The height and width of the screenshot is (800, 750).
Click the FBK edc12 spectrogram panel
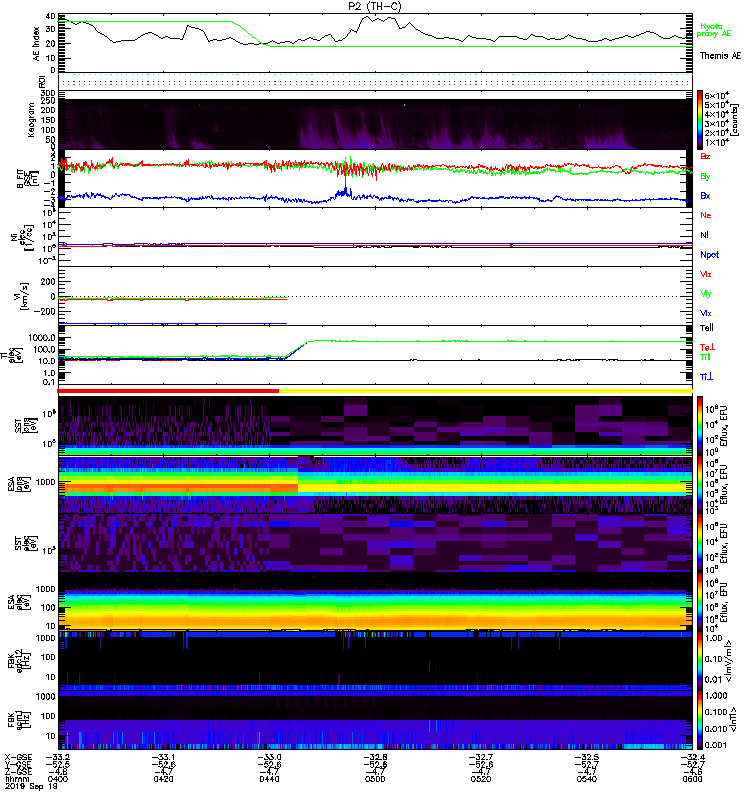375,661
